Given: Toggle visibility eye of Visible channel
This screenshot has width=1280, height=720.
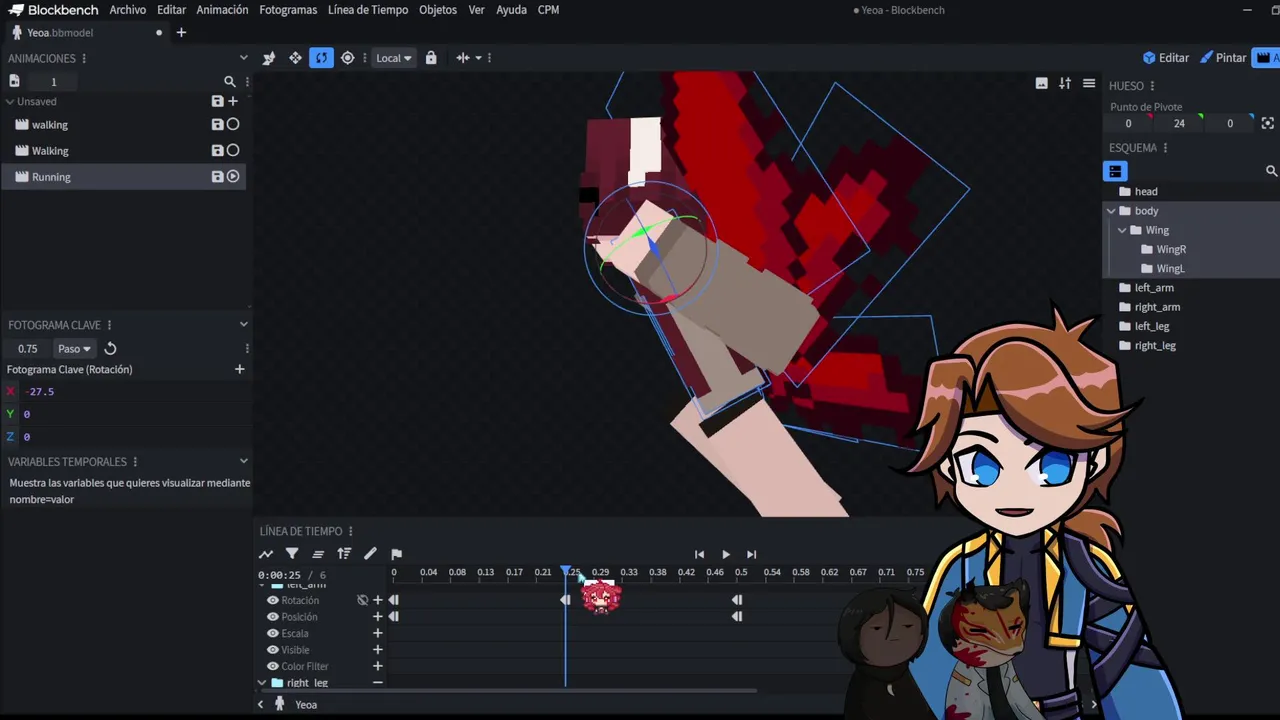Looking at the screenshot, I should coord(272,650).
